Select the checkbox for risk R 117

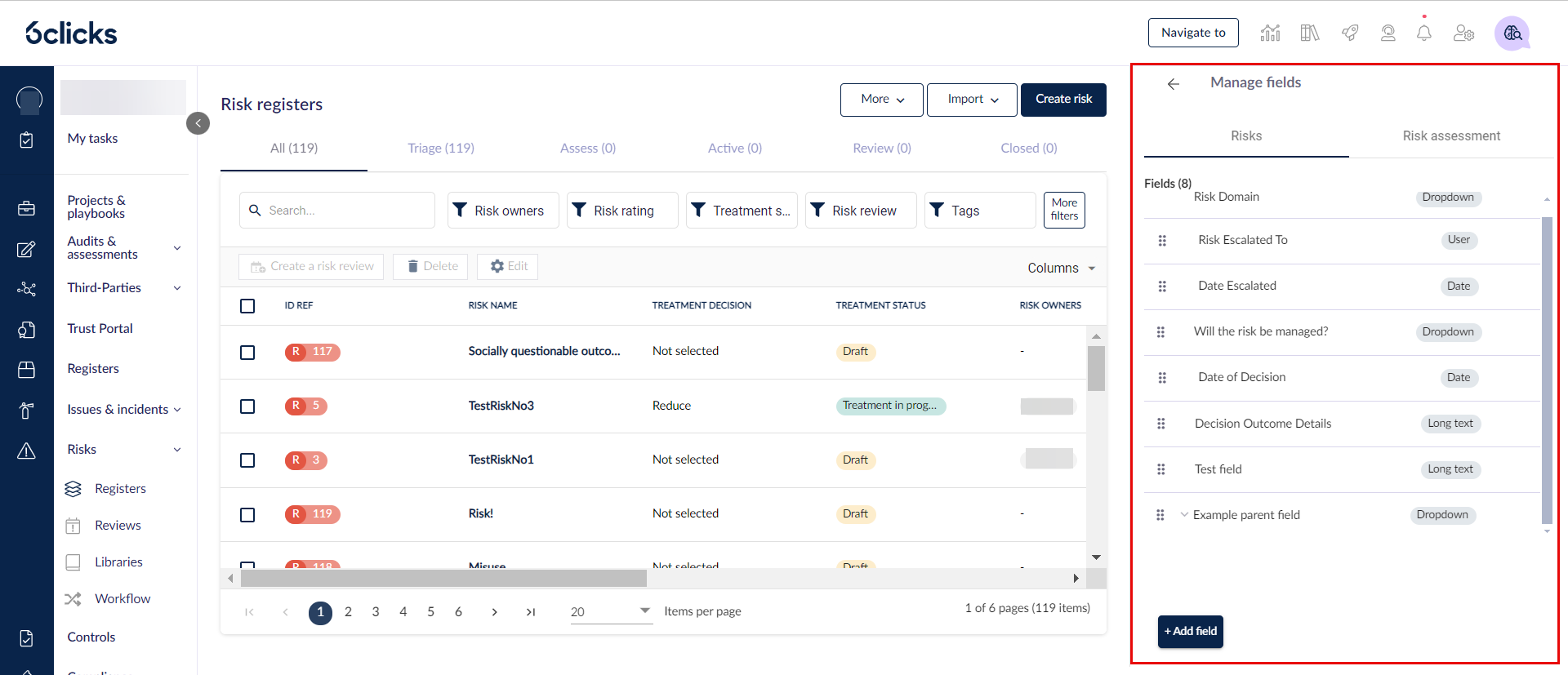click(247, 353)
